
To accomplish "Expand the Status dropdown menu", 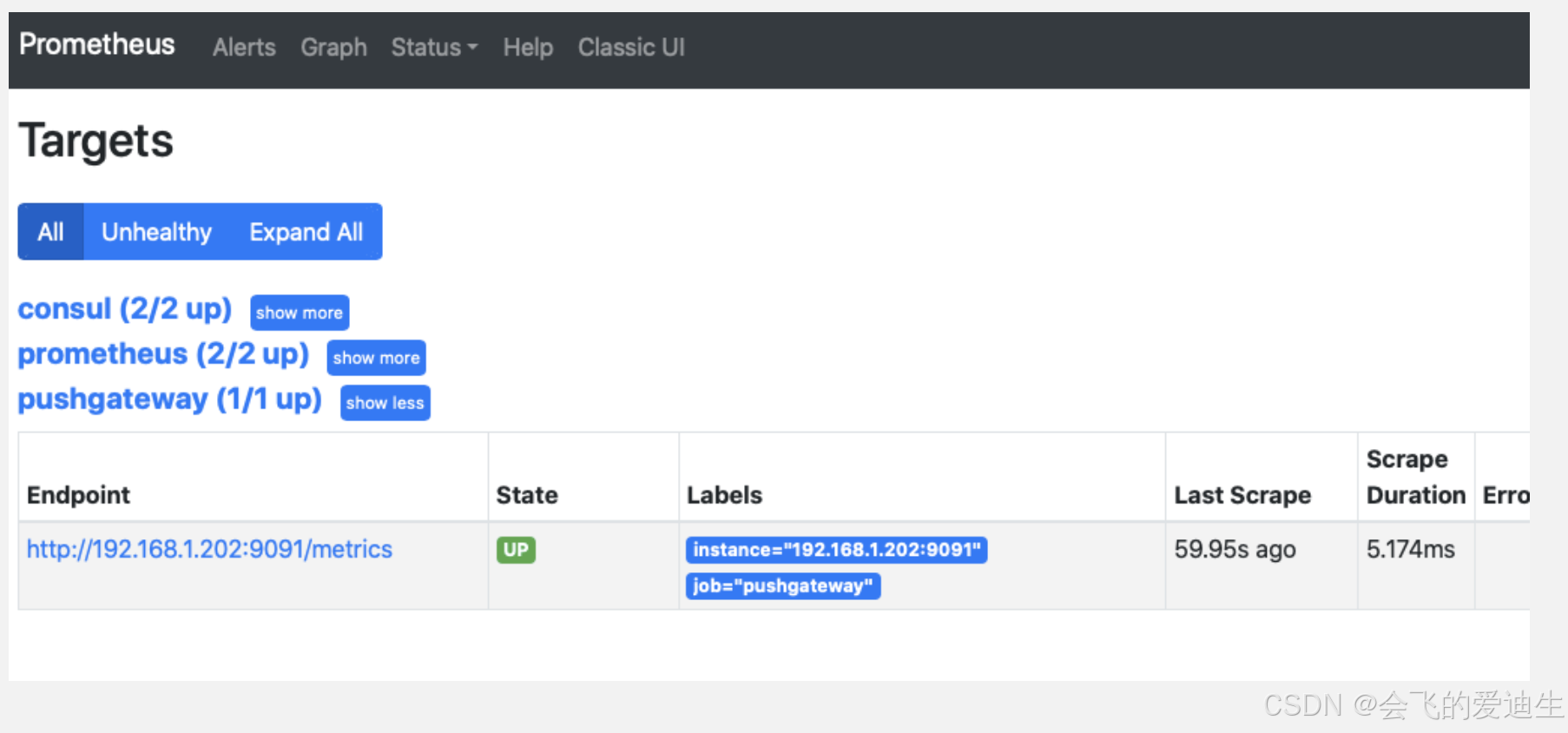I will click(434, 47).
